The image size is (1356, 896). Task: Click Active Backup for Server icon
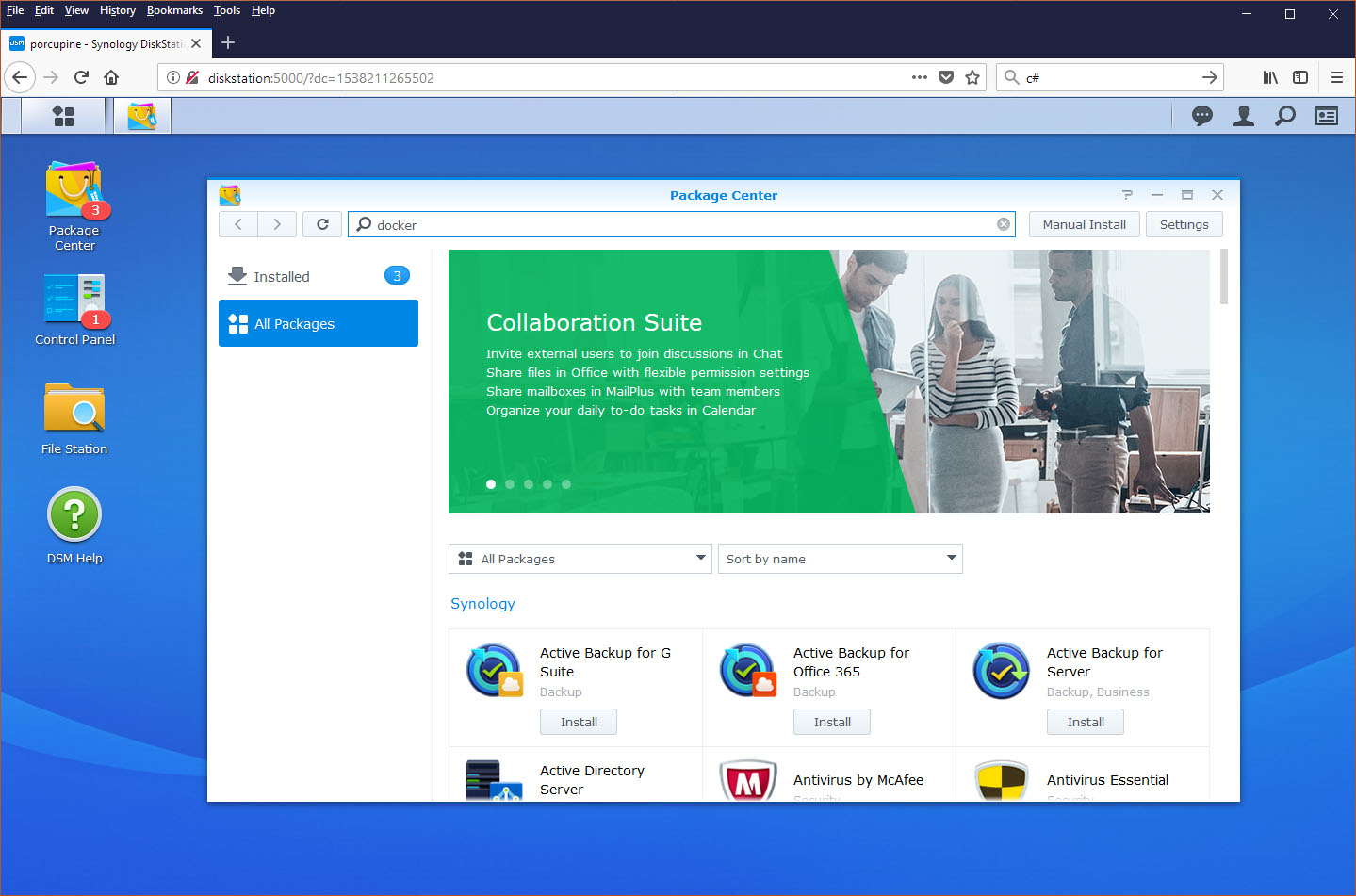[x=1002, y=671]
